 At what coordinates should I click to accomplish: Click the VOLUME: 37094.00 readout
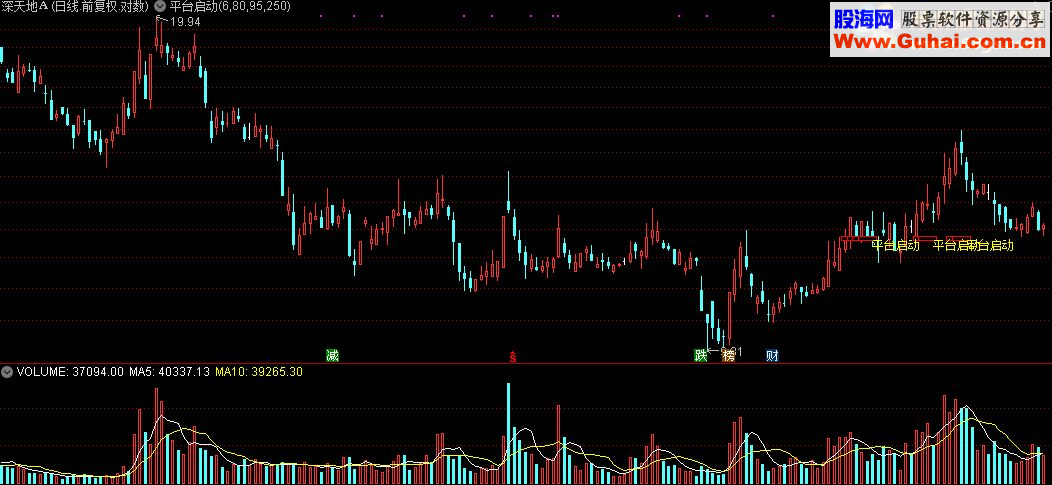point(70,371)
